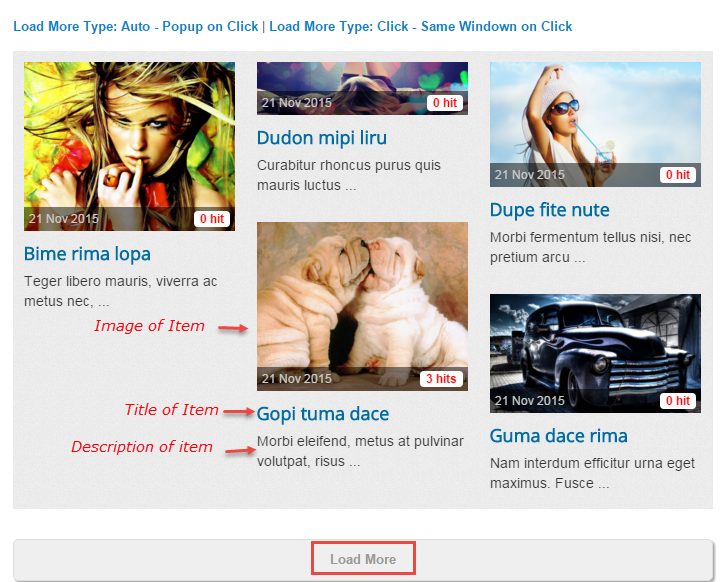The height and width of the screenshot is (582, 723).
Task: Click '0 hit' badge on Bime rima lopa image
Action: coord(212,219)
